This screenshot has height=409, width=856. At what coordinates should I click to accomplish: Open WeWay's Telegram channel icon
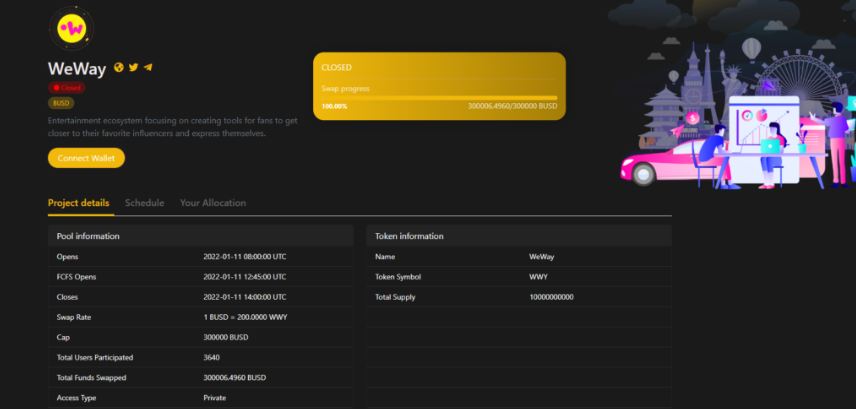(148, 68)
